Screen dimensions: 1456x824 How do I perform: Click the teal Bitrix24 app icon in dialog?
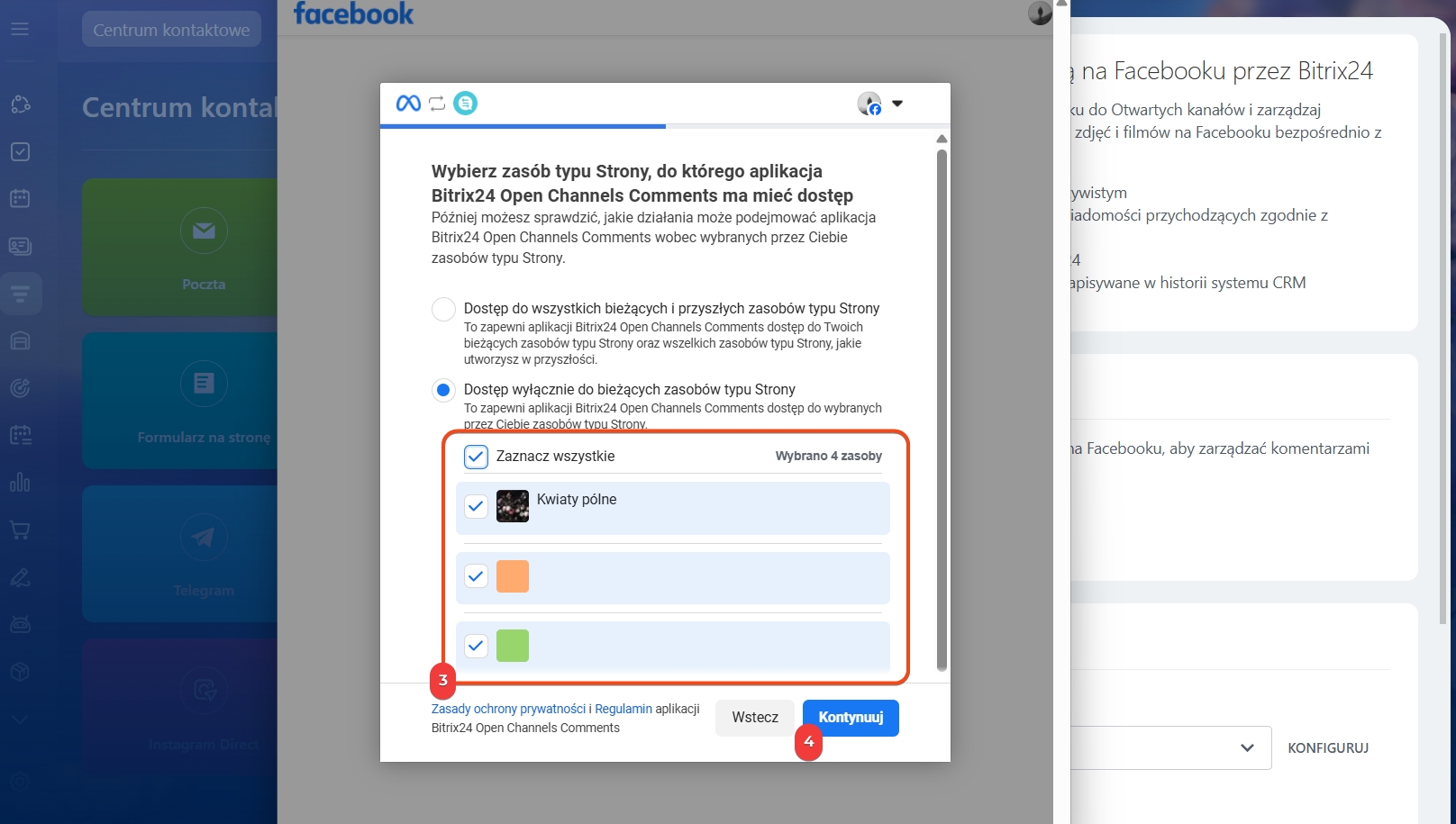pyautogui.click(x=465, y=104)
